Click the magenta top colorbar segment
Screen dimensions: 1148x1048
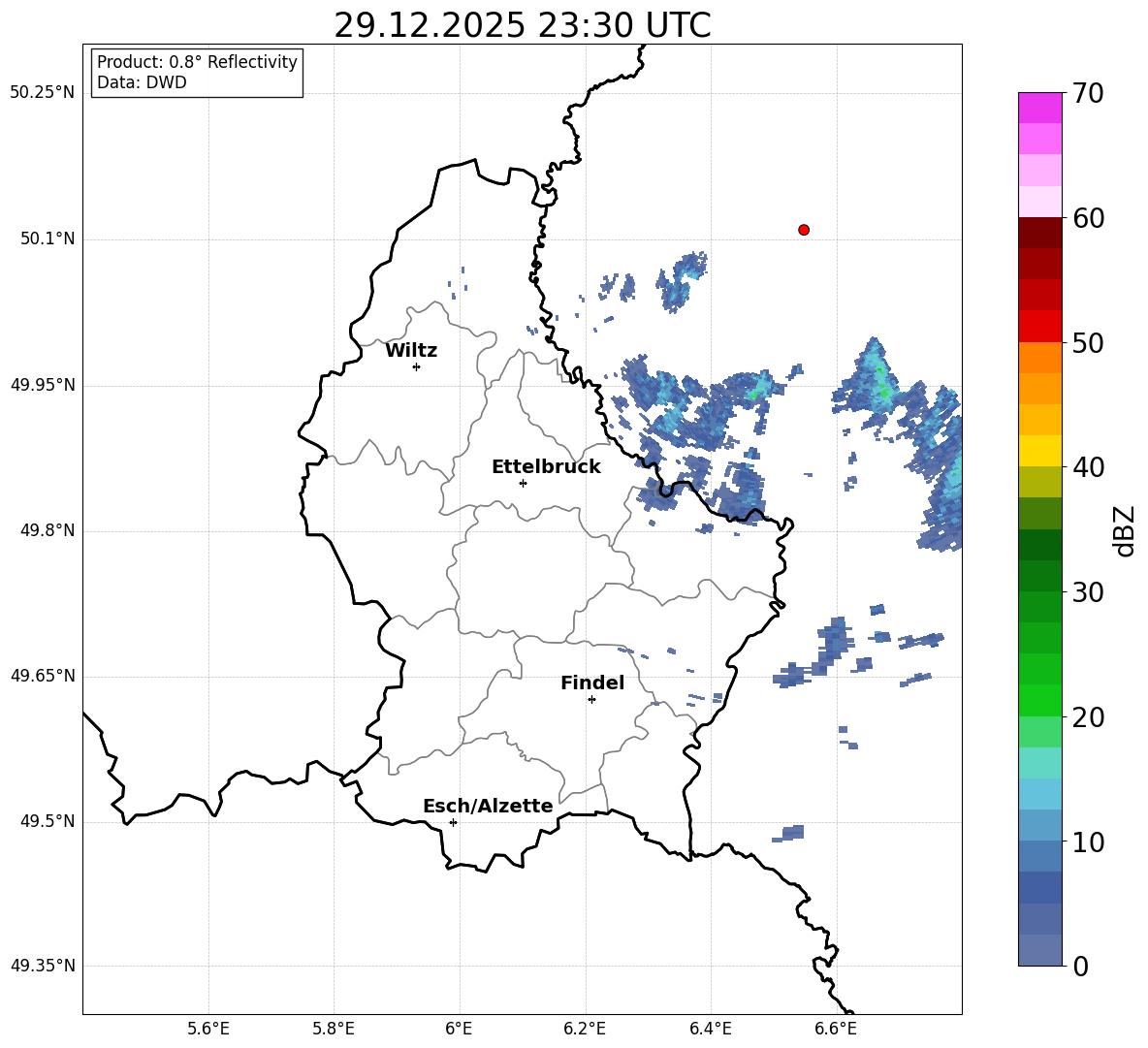pos(1039,108)
